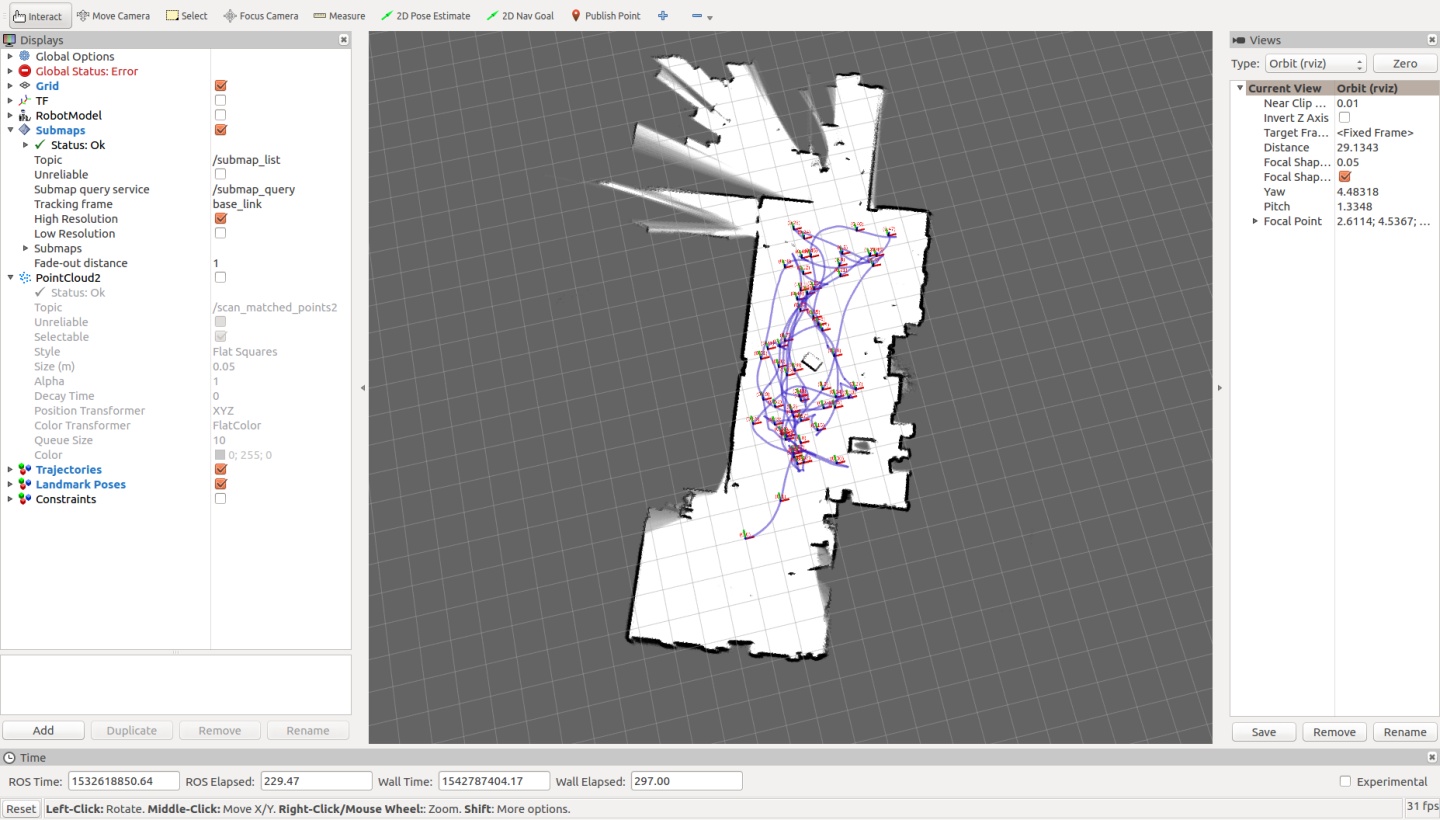Click the Save view button

1263,732
